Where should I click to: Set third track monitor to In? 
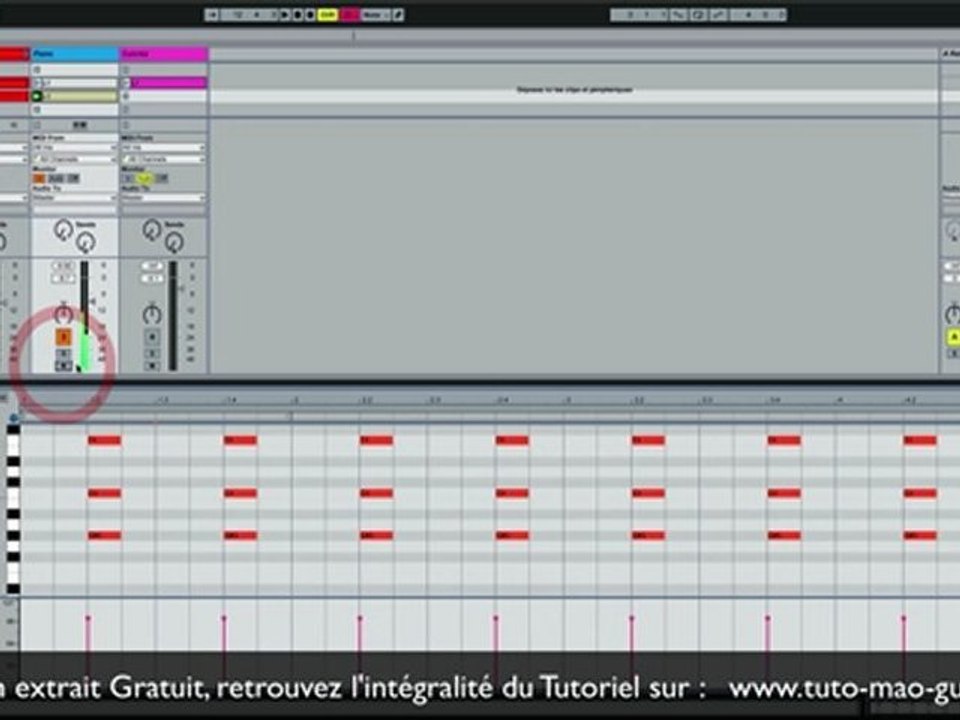pos(128,178)
